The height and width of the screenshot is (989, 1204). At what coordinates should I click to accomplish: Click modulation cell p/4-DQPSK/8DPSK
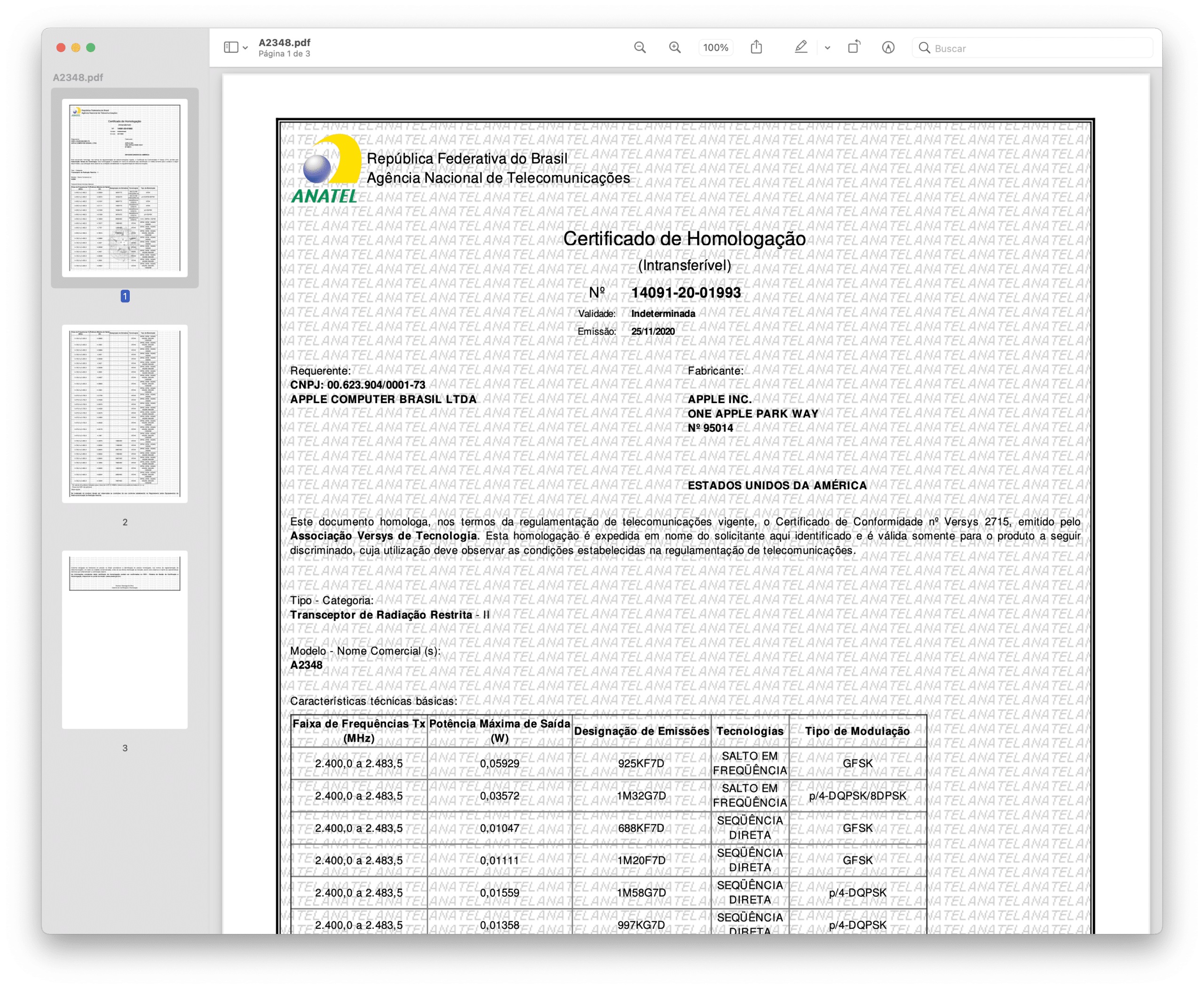(x=857, y=796)
